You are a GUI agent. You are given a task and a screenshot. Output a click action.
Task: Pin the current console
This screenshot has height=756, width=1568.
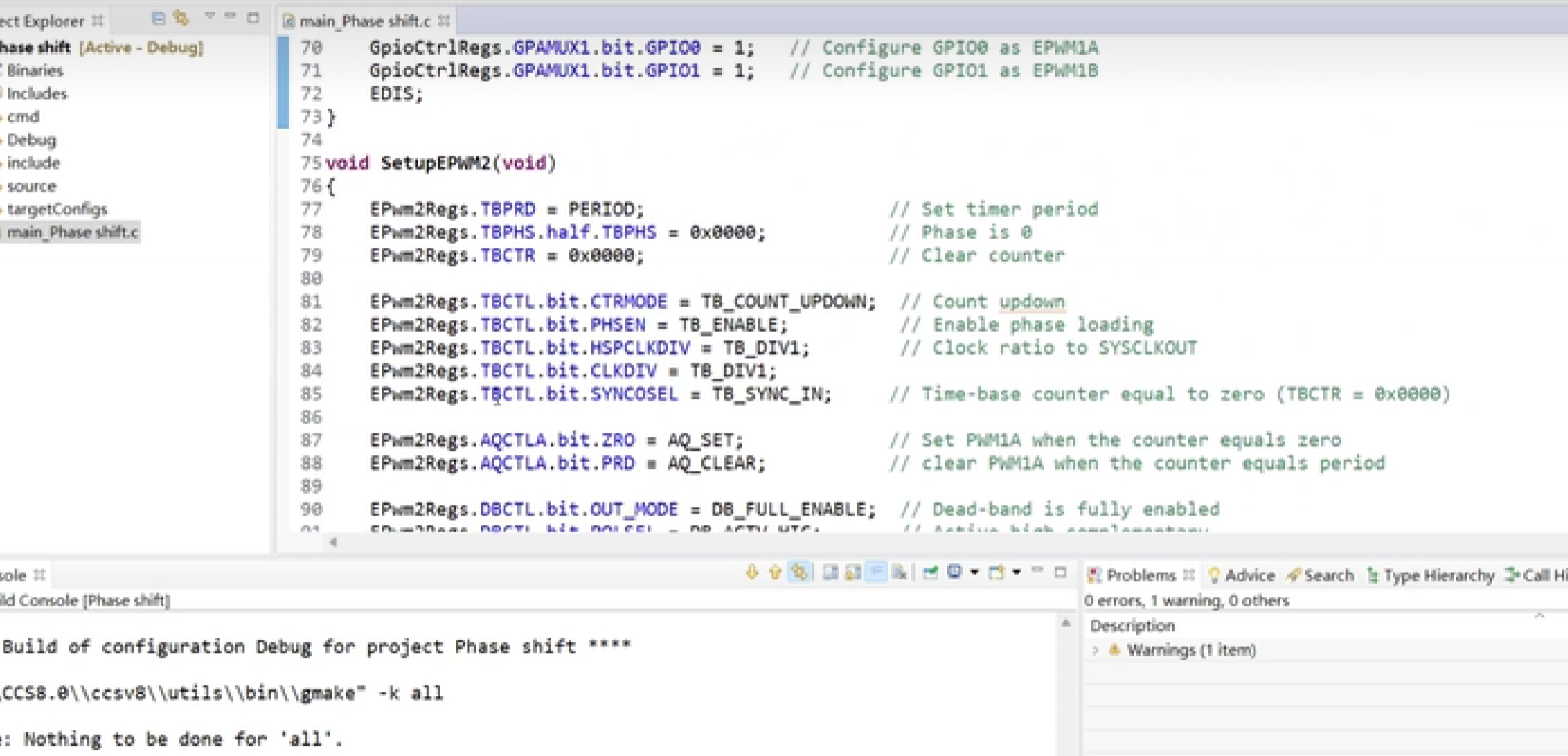tap(931, 572)
